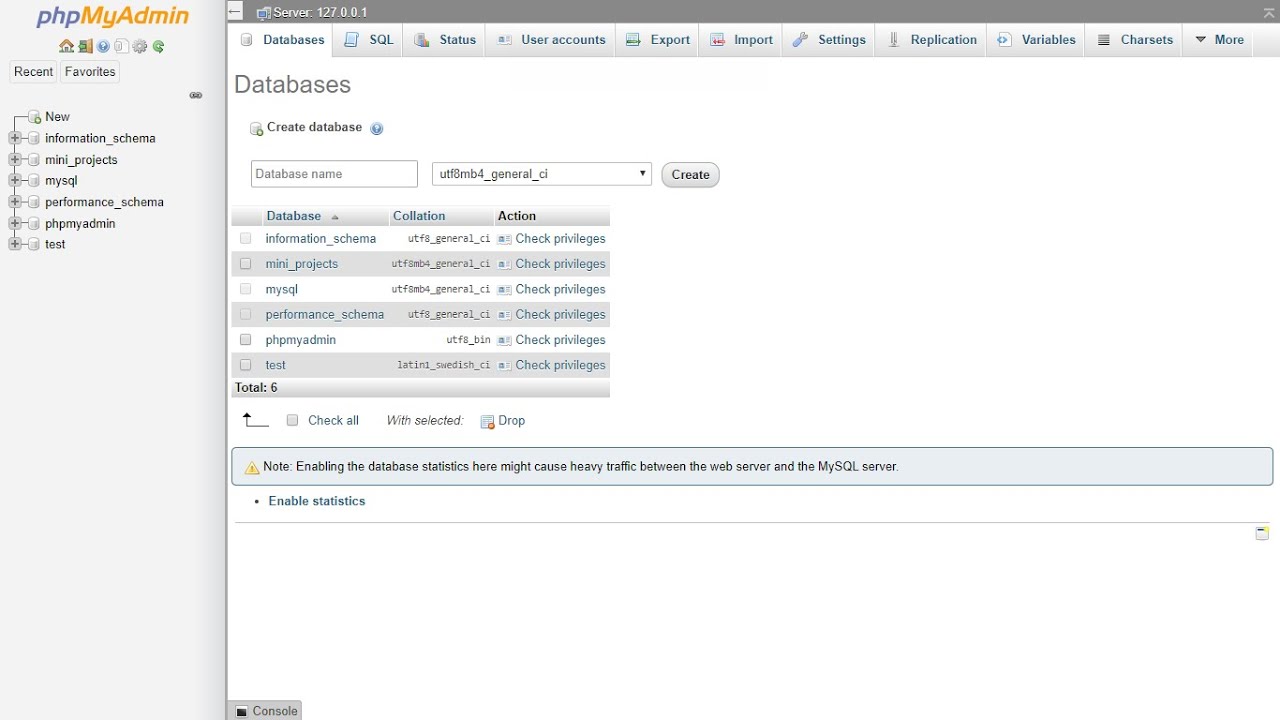The image size is (1280, 720).
Task: Click the small bookmark icon near right edge
Action: click(1262, 533)
